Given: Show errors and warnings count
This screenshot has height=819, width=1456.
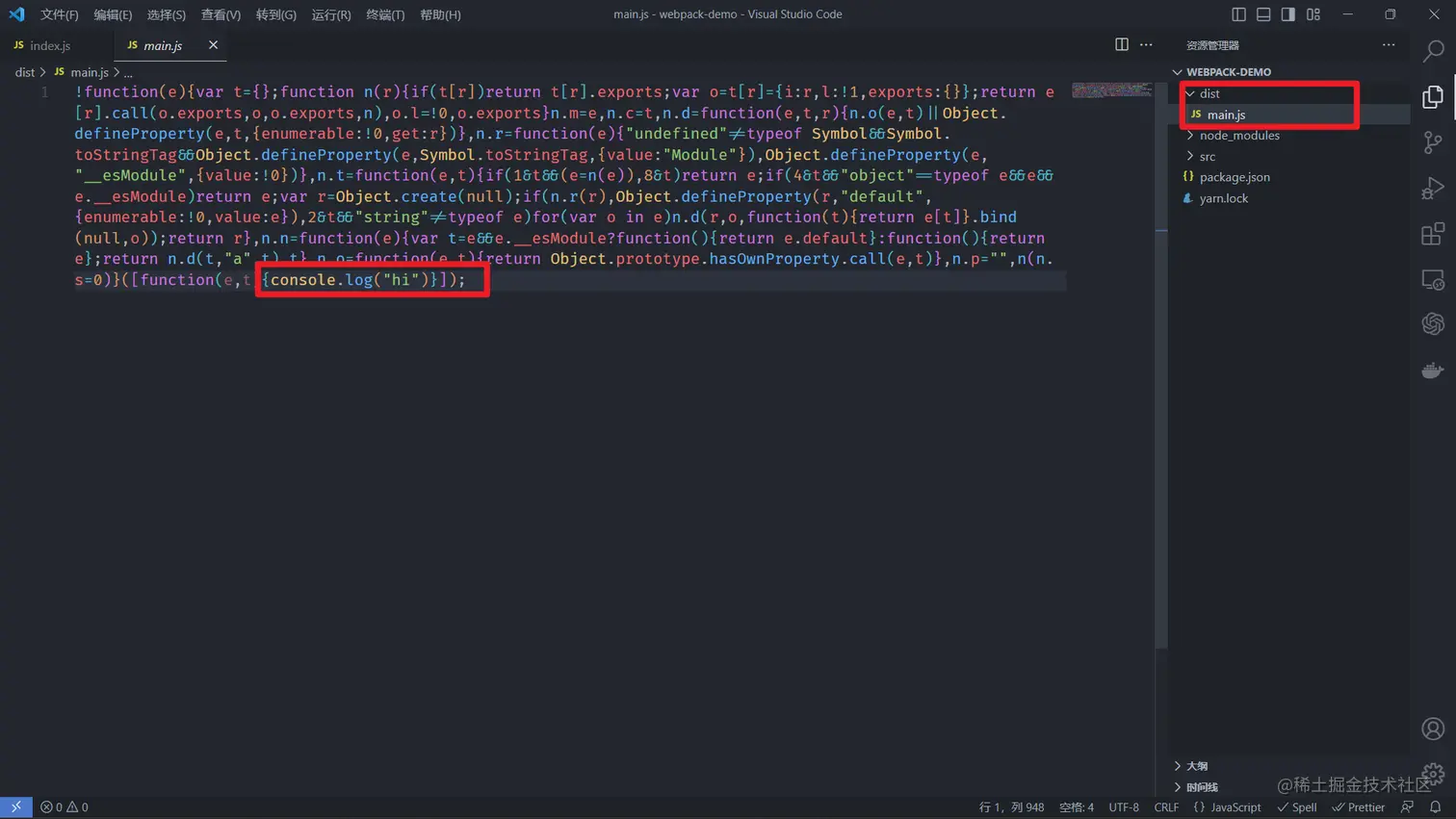Looking at the screenshot, I should point(65,807).
